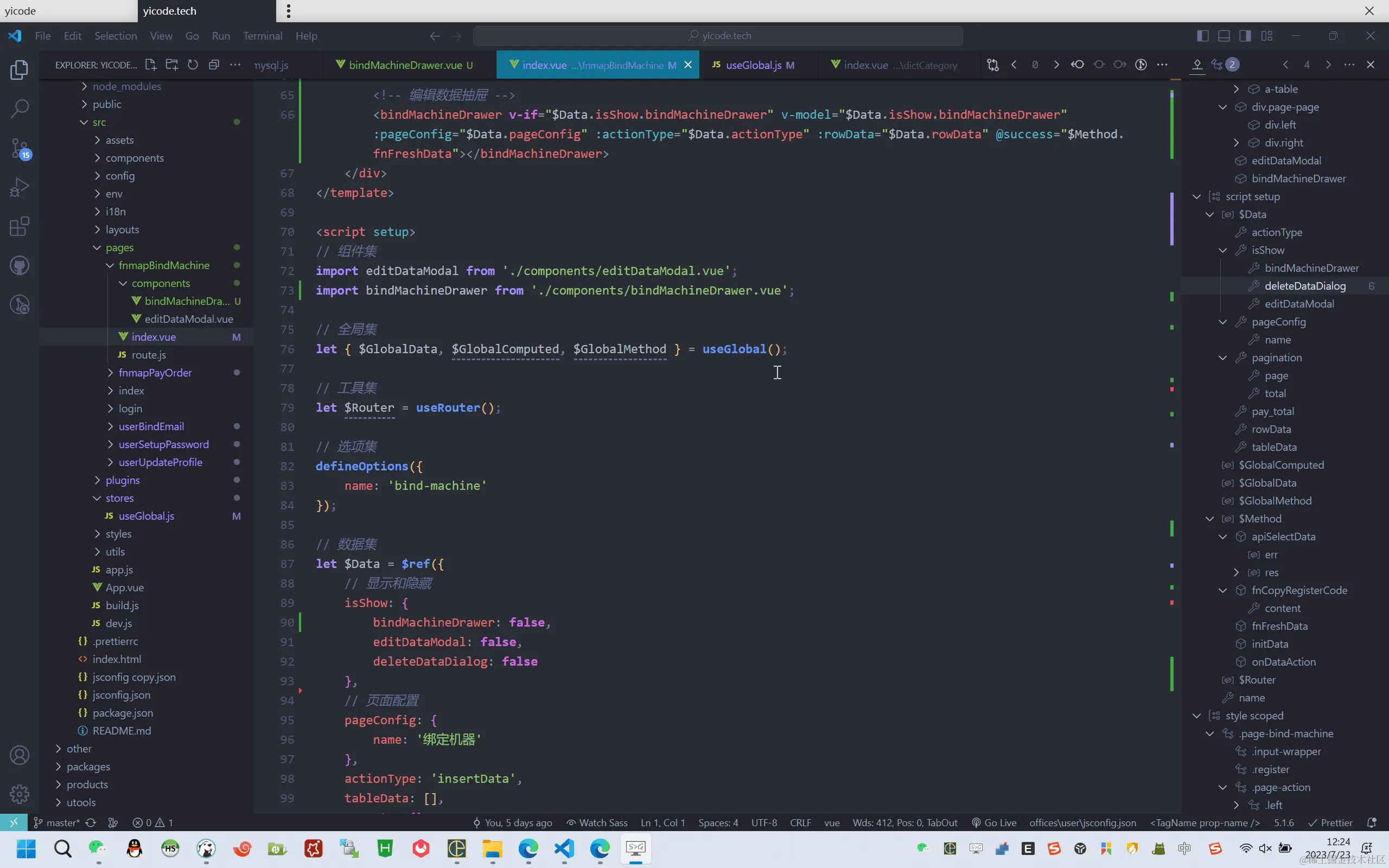This screenshot has height=868, width=1389.
Task: Open the File menu
Action: [x=42, y=36]
